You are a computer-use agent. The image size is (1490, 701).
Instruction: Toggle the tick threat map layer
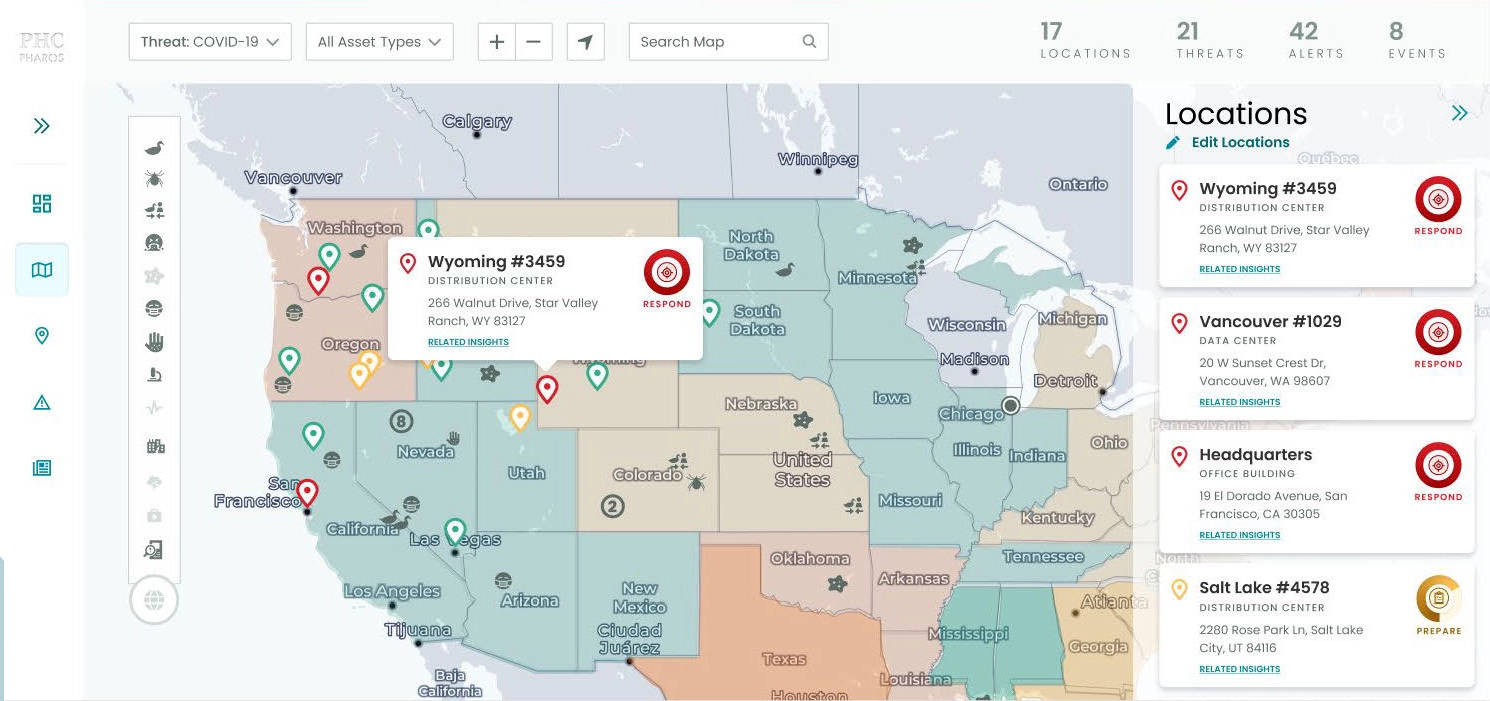154,179
